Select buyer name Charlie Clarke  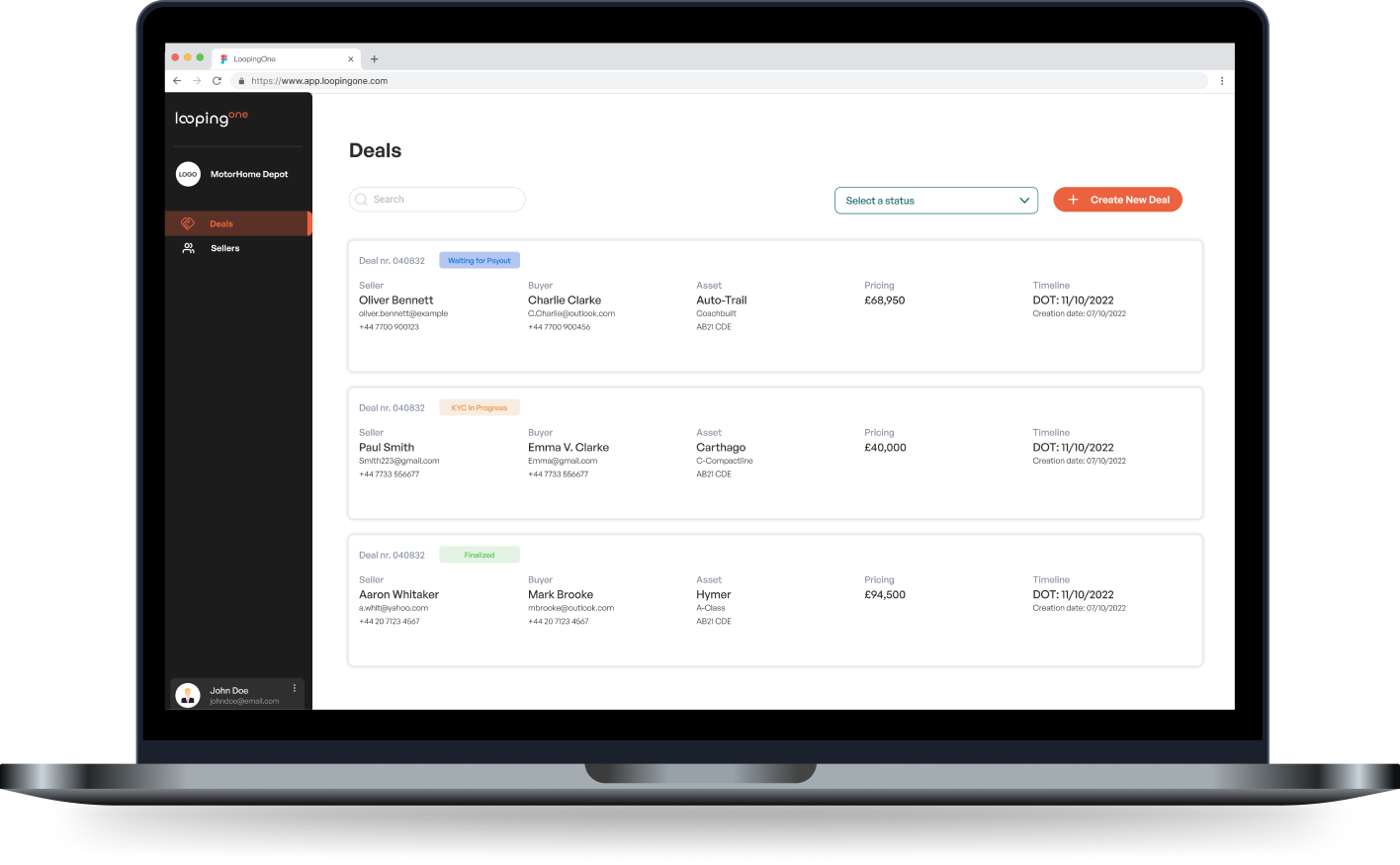click(x=565, y=301)
